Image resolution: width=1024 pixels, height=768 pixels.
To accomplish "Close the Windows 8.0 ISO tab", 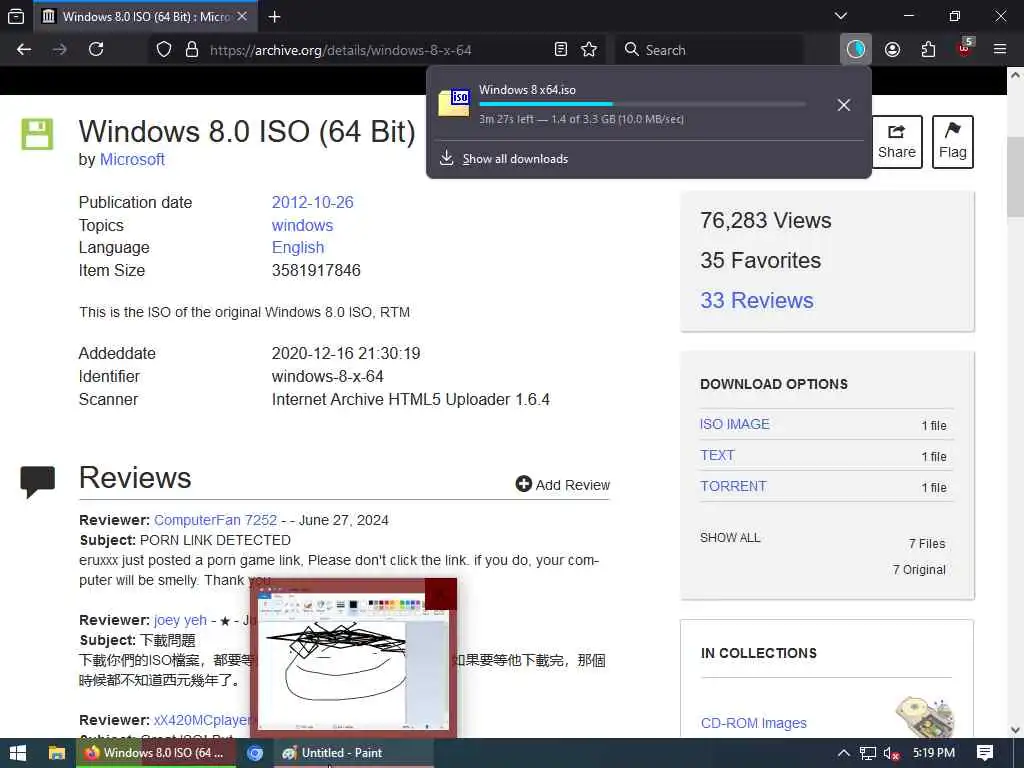I will [242, 16].
